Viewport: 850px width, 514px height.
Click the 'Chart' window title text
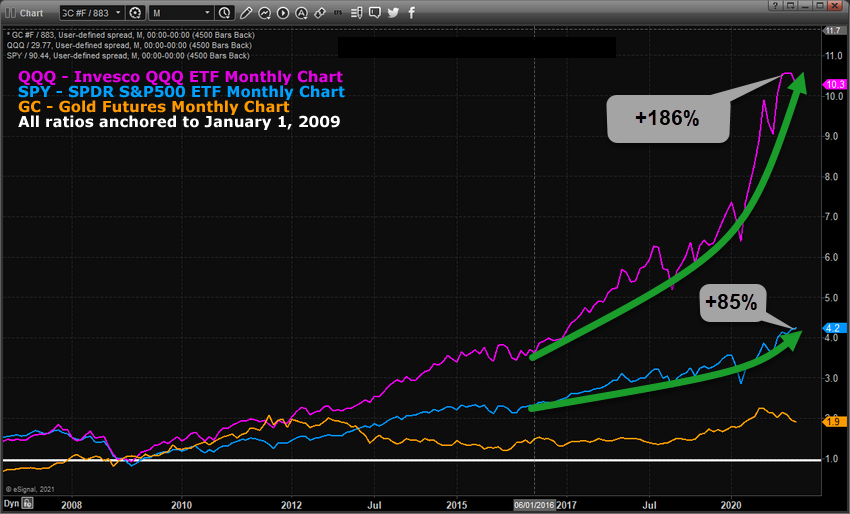click(x=31, y=13)
